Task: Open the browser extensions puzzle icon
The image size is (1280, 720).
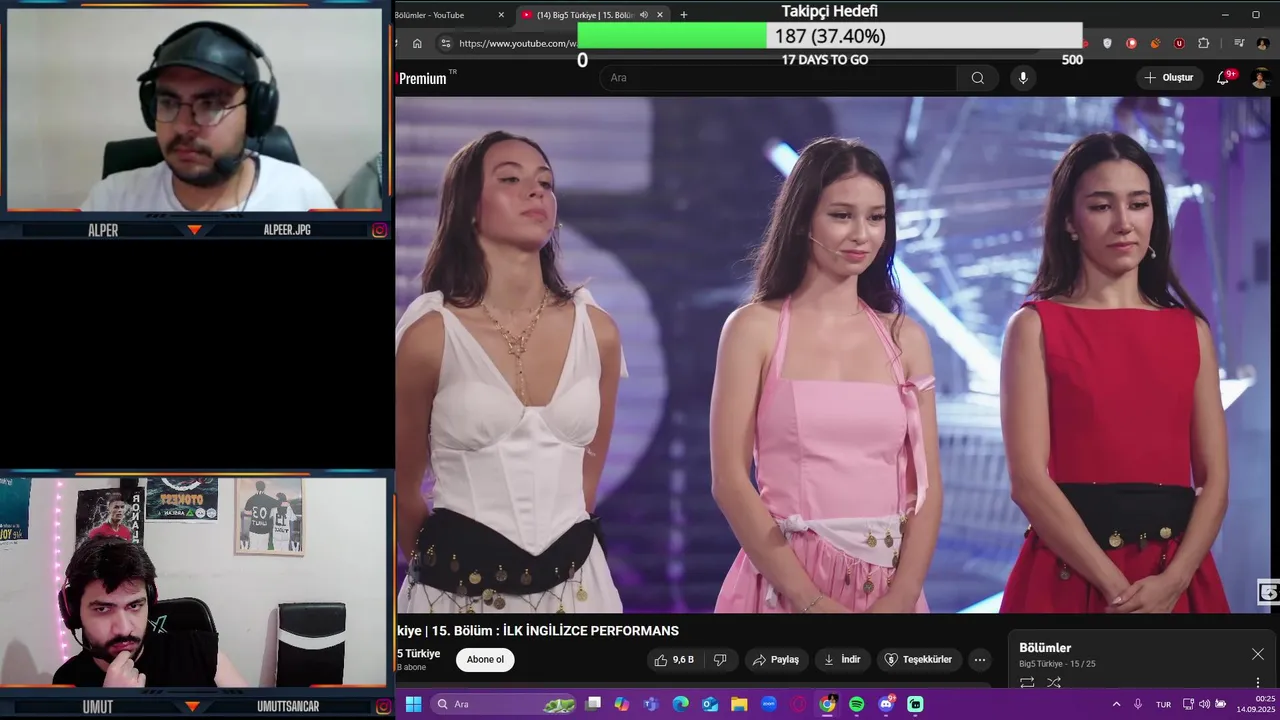Action: tap(1203, 43)
